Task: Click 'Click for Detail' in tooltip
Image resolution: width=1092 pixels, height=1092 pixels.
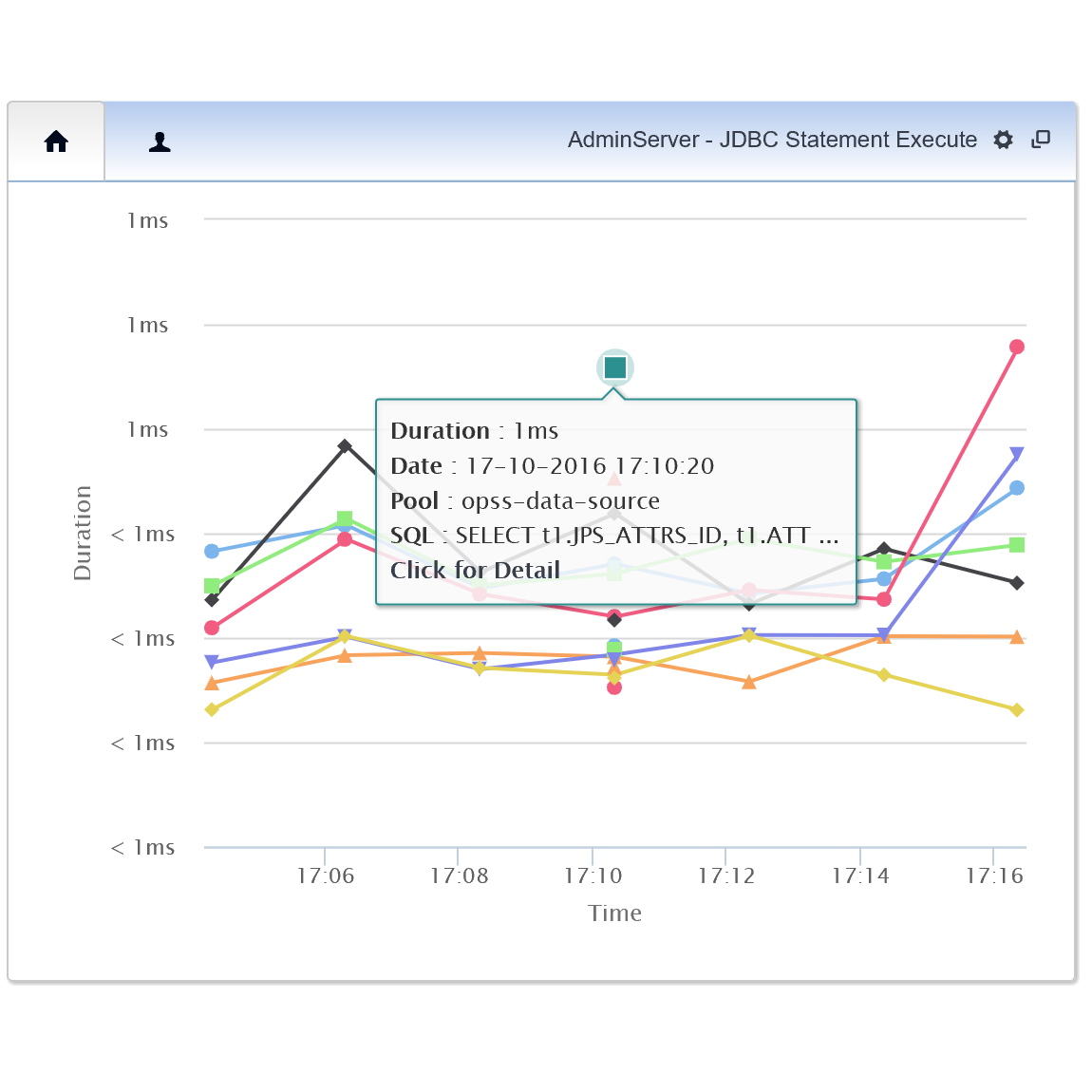Action: point(475,571)
